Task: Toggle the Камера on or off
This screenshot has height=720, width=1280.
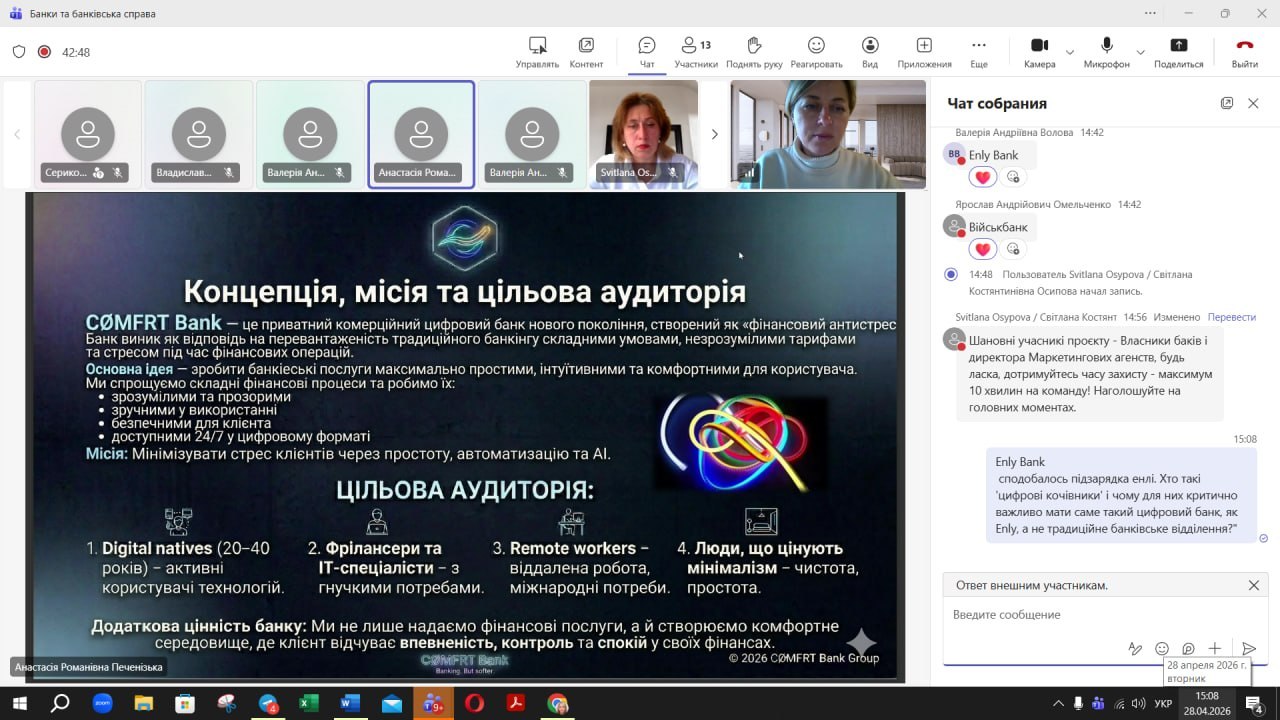Action: [x=1040, y=52]
